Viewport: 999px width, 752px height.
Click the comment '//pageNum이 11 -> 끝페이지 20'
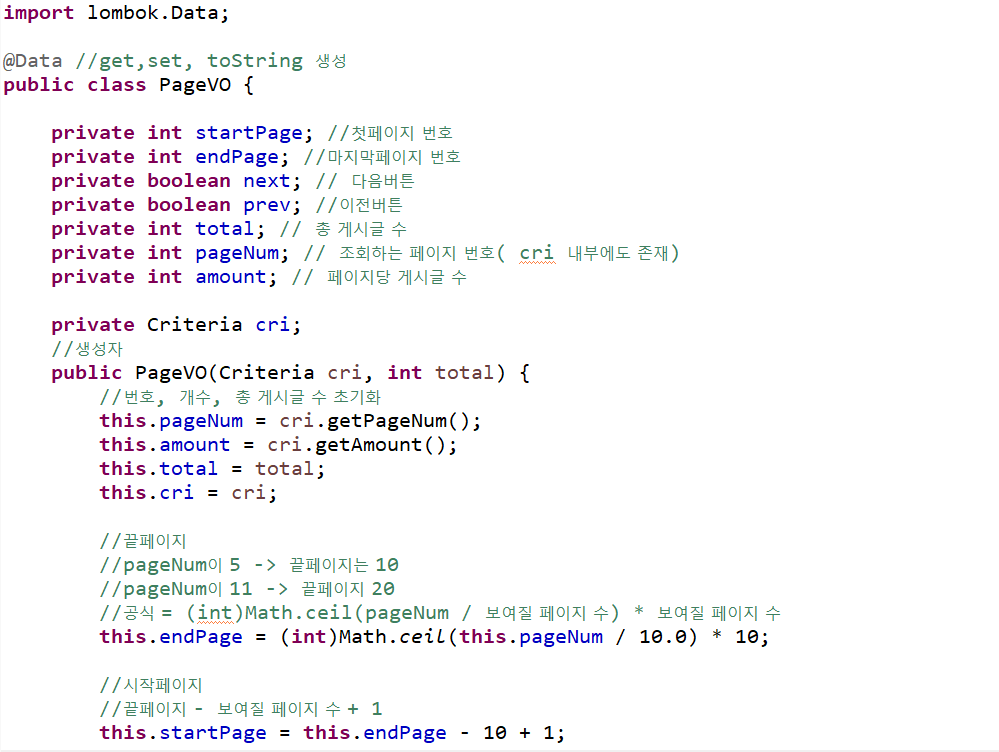pyautogui.click(x=247, y=589)
